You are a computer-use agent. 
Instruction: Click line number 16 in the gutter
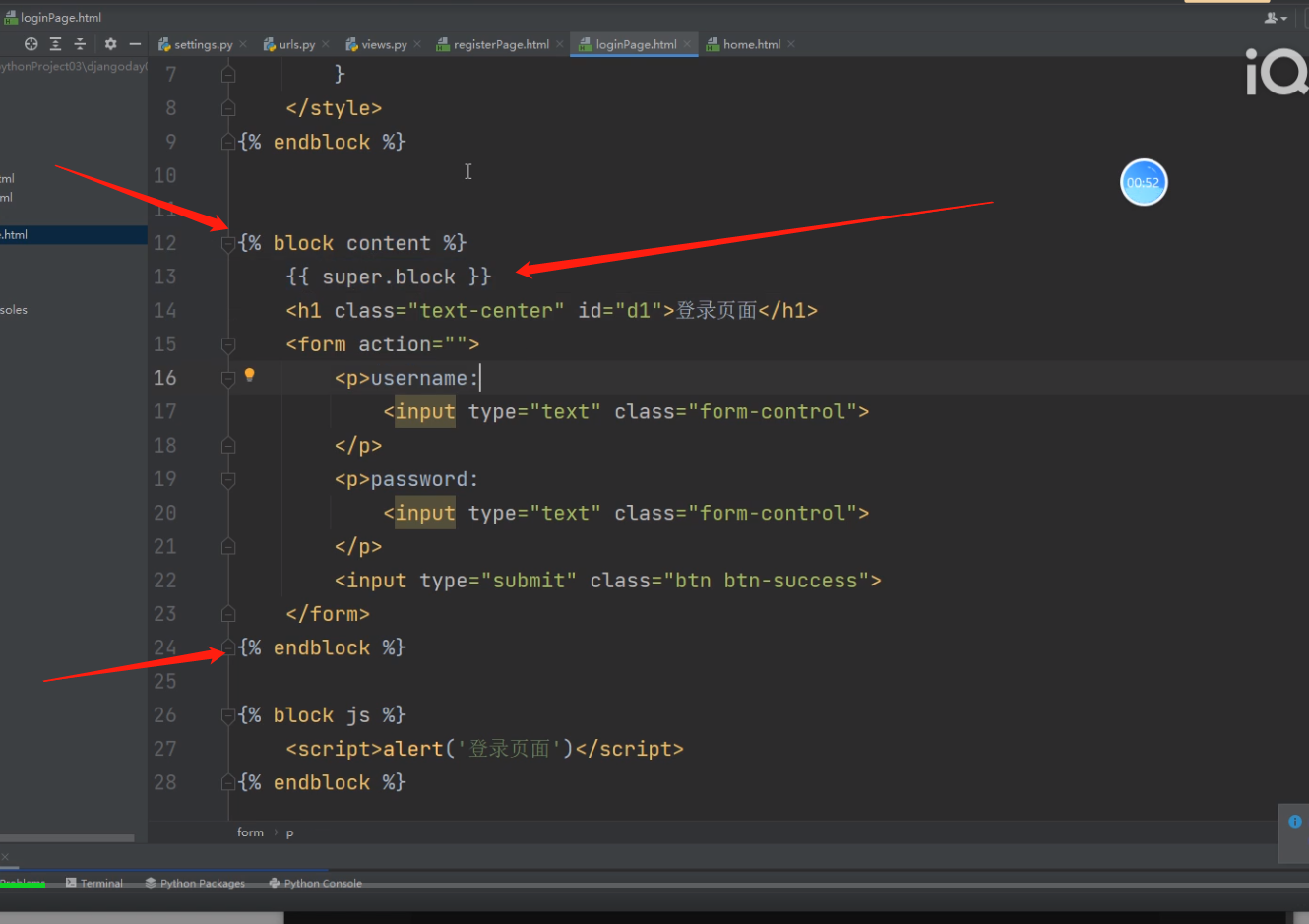(165, 378)
